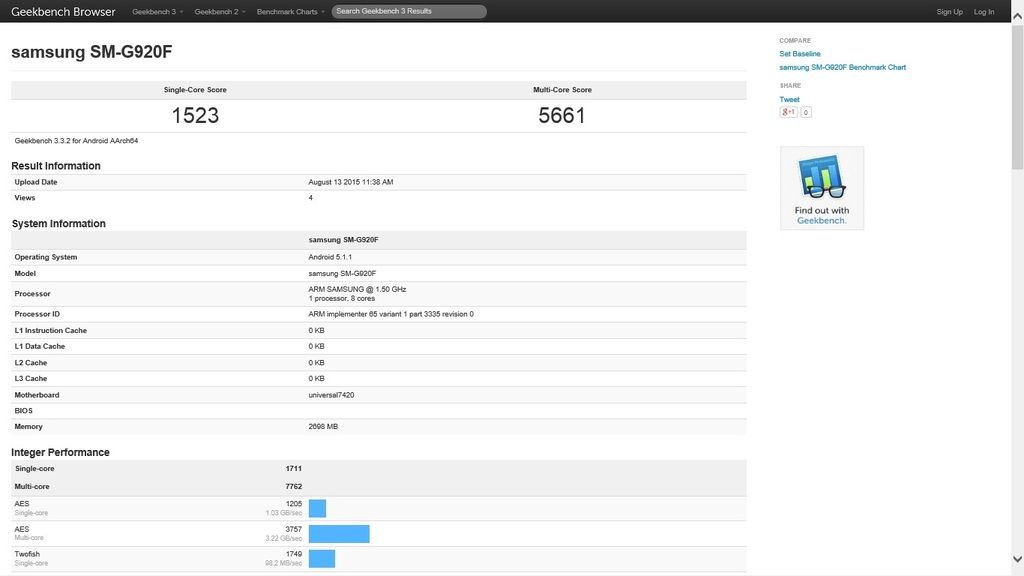Click the scrollbar down arrow

coord(1017,559)
